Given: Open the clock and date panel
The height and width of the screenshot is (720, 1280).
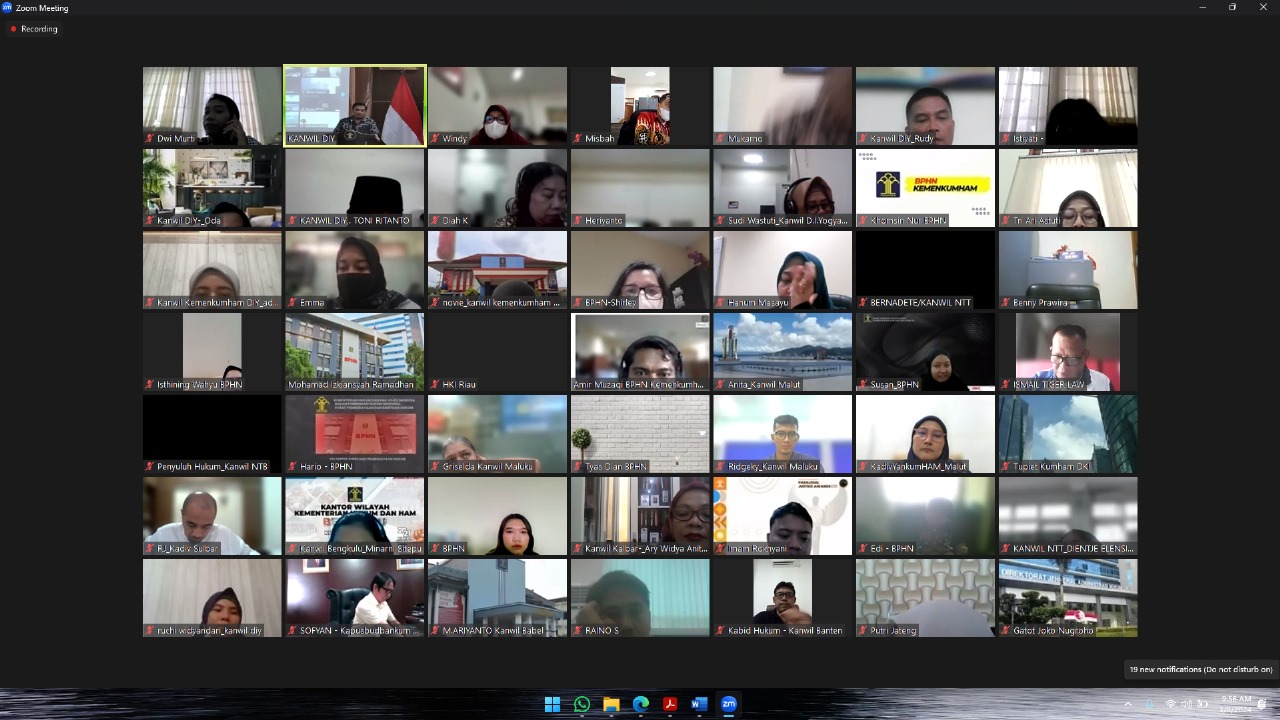Looking at the screenshot, I should [1235, 704].
